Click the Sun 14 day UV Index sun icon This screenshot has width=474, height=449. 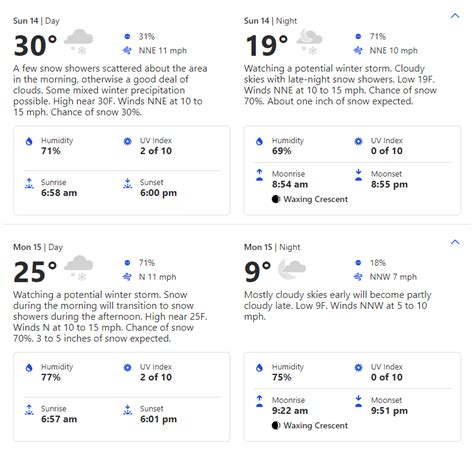127,141
